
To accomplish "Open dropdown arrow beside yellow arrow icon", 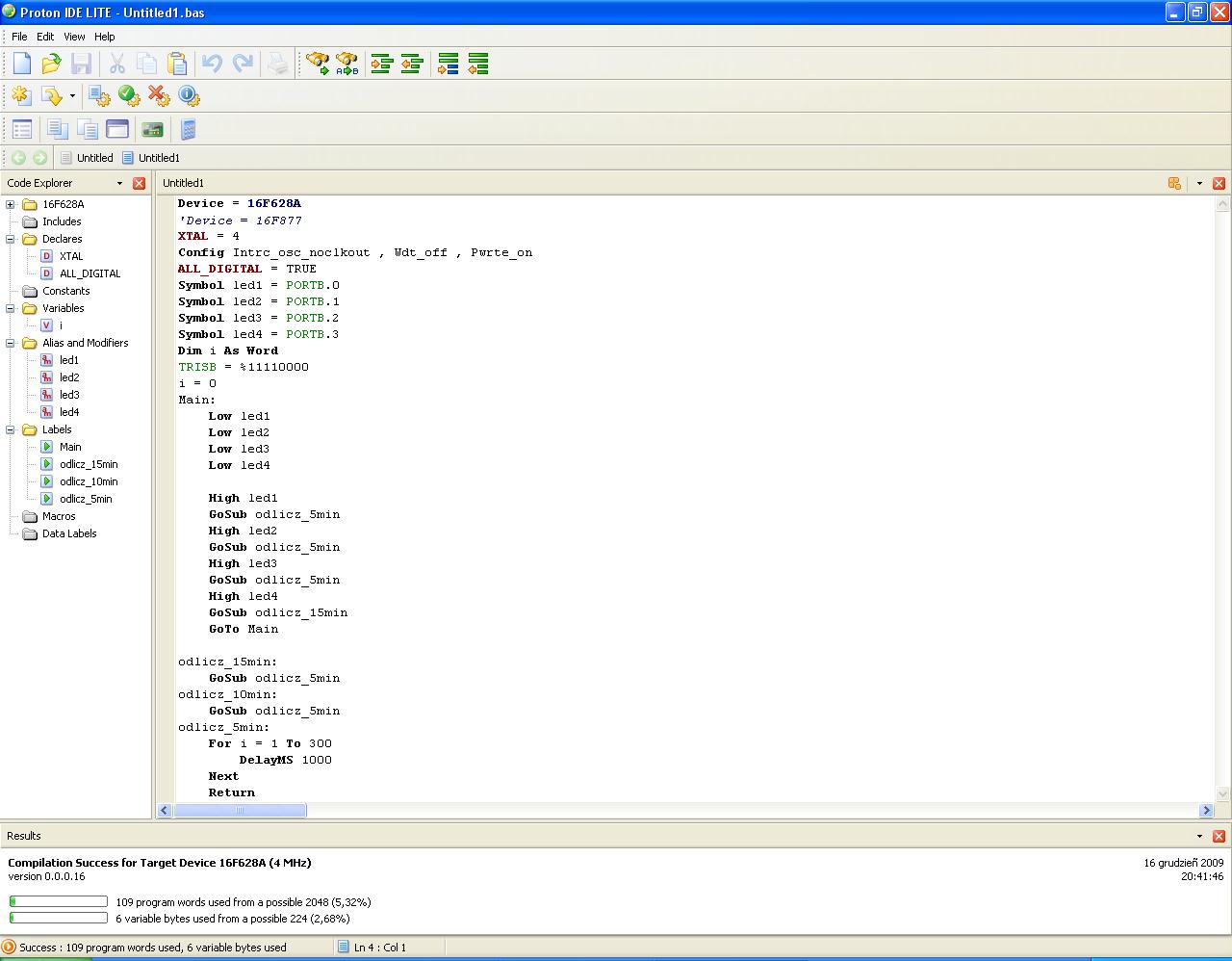I will point(72,95).
